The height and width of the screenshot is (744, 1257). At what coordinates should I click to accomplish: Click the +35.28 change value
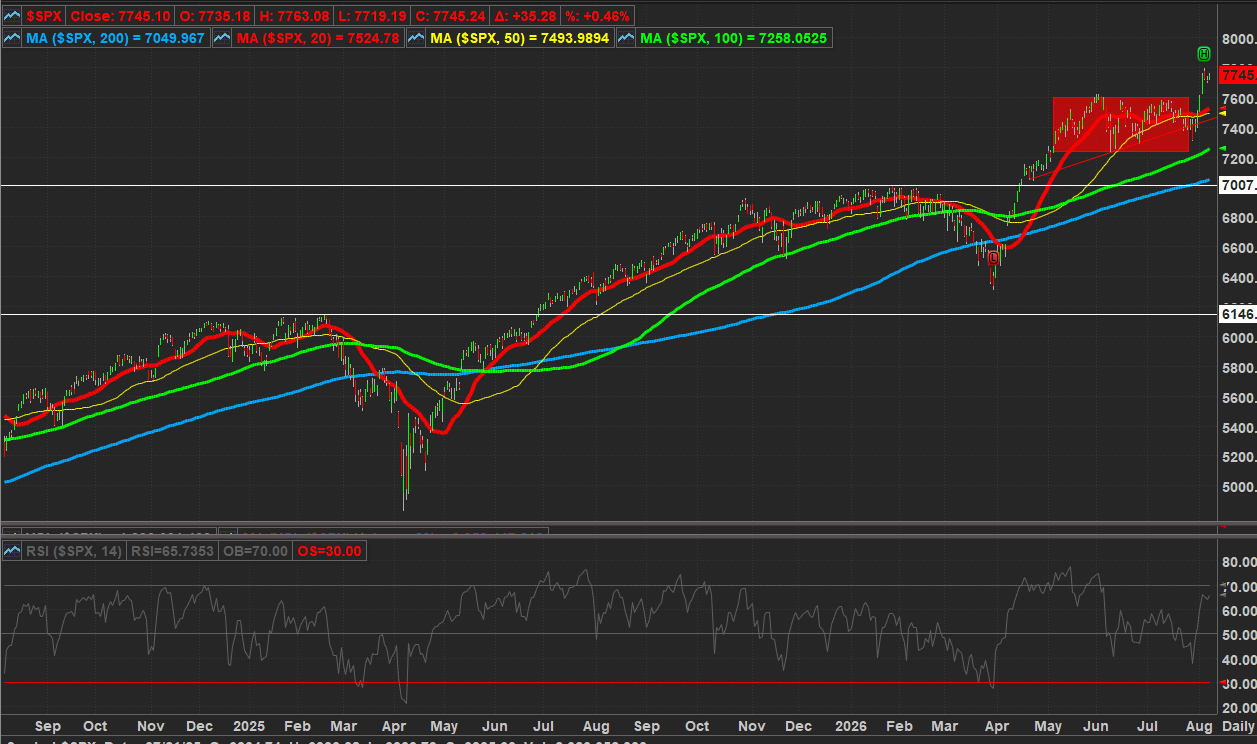click(526, 17)
